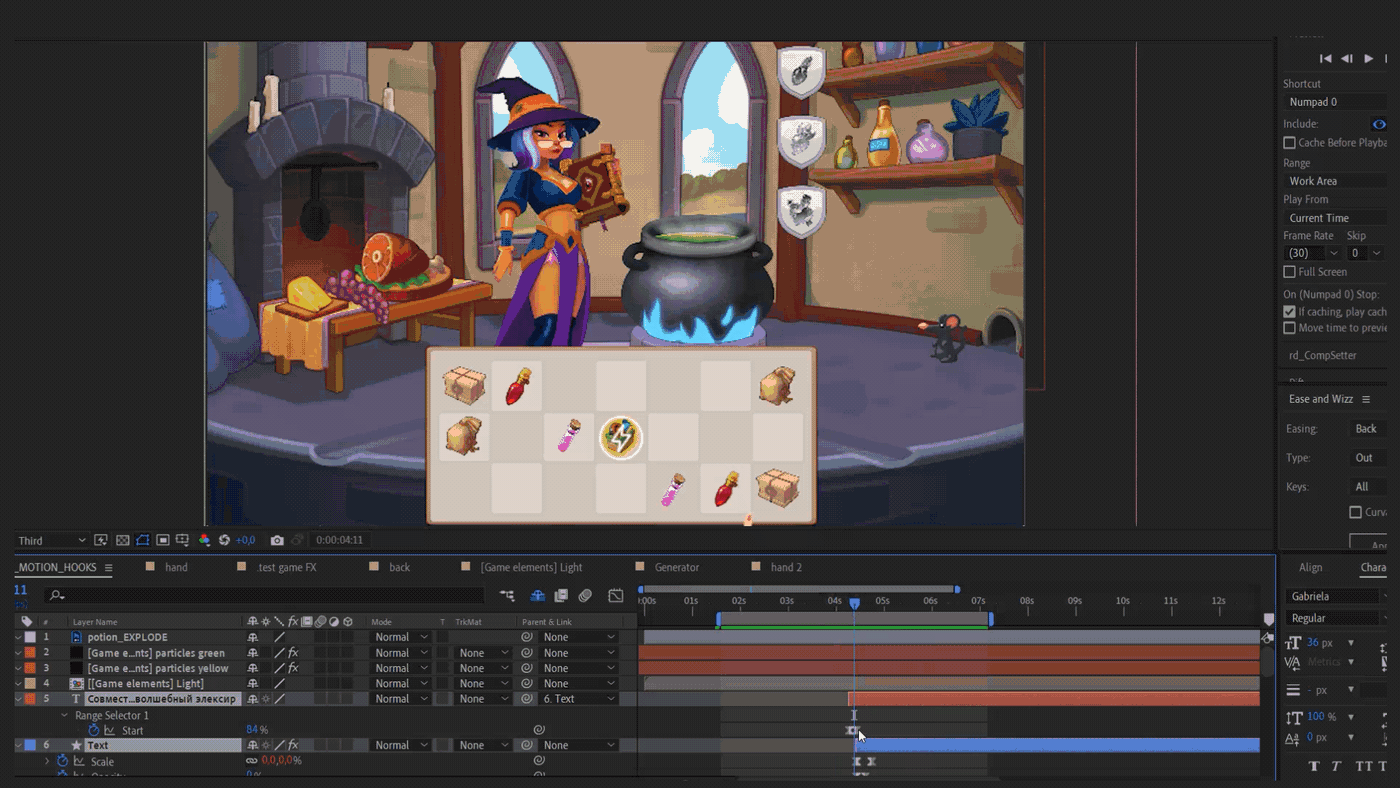Click the composition mini-flowchart icon
This screenshot has width=1400, height=788.
pyautogui.click(x=508, y=596)
